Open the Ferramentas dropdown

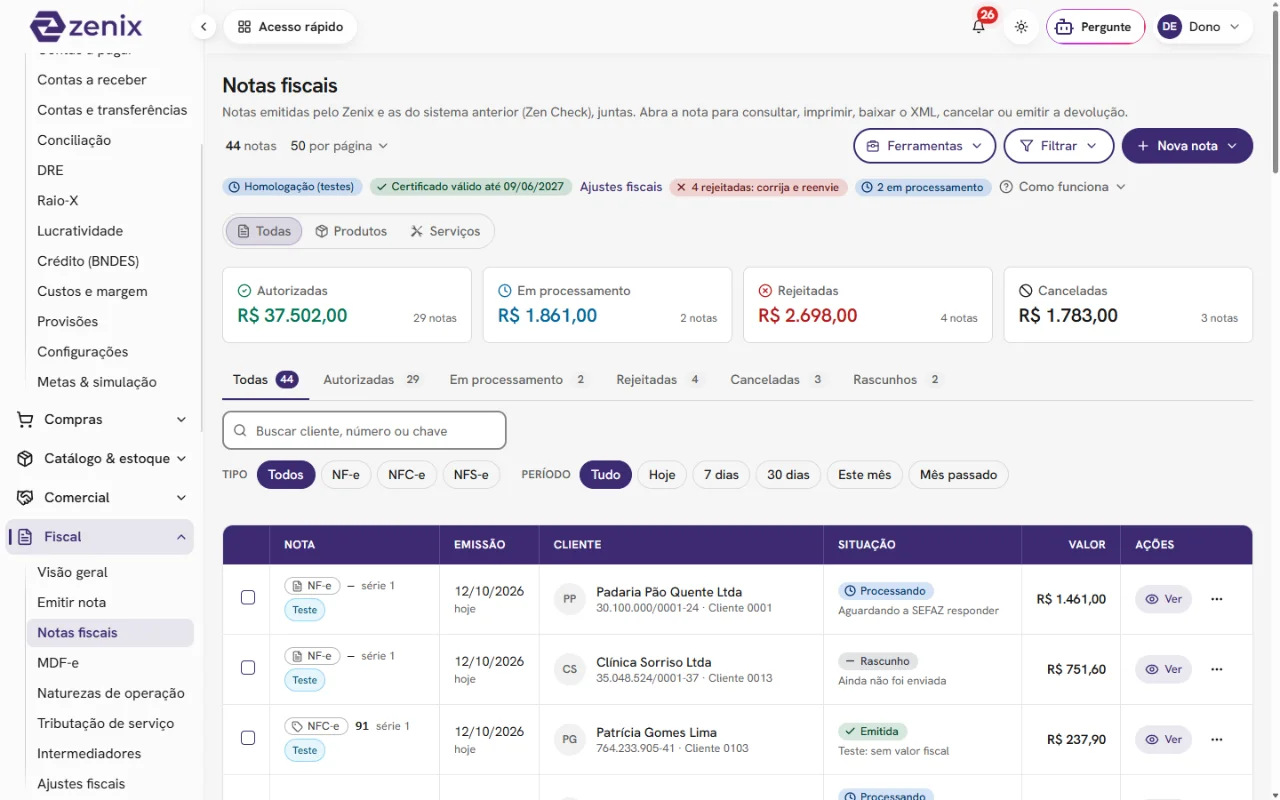924,146
